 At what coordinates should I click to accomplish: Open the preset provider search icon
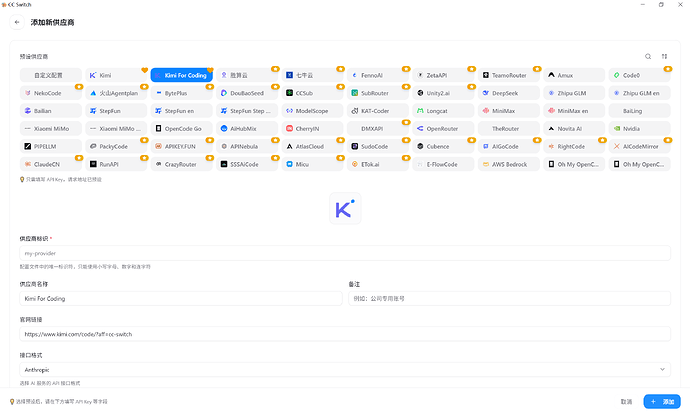click(x=648, y=56)
